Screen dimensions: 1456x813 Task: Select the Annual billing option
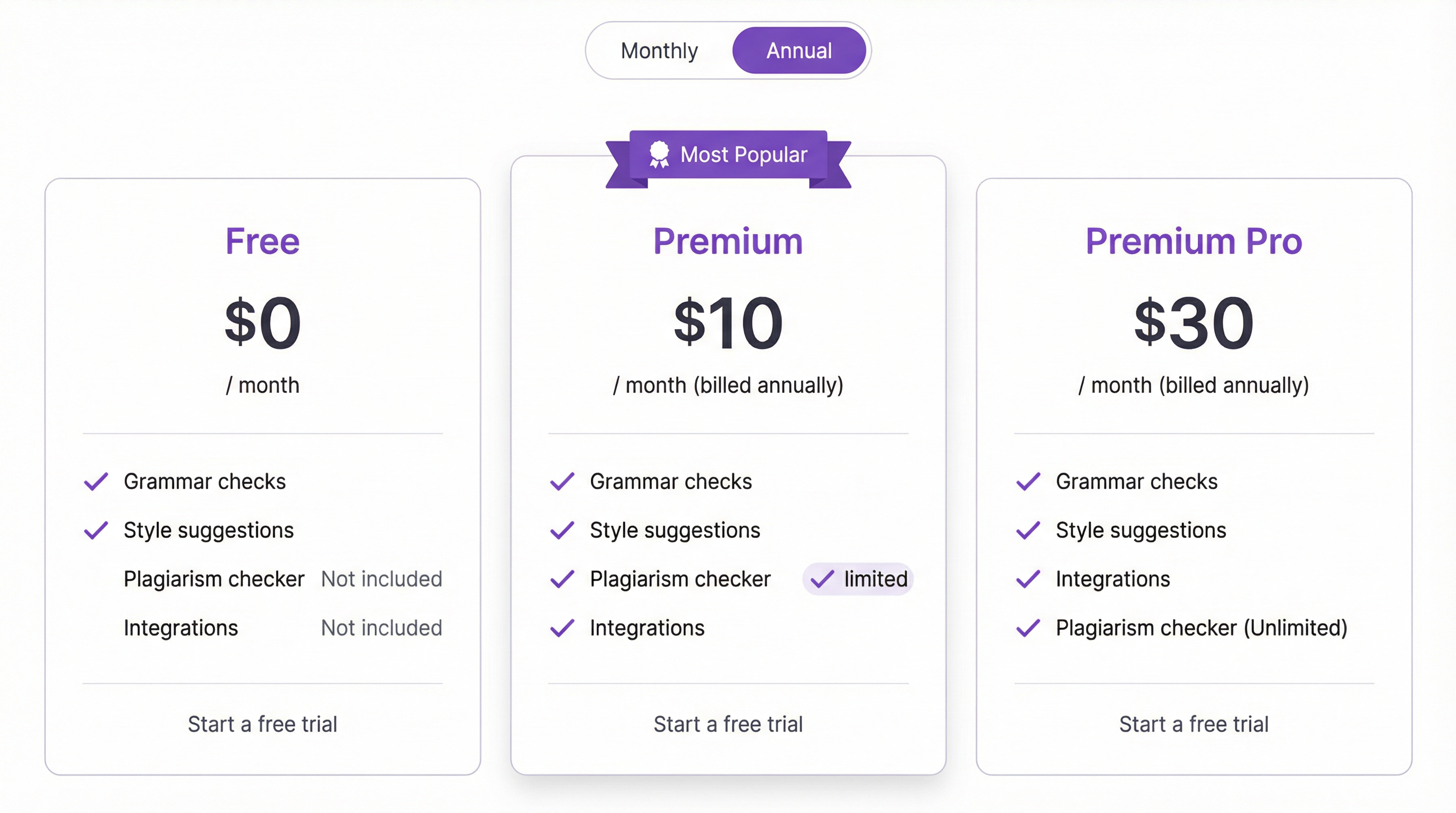click(799, 51)
